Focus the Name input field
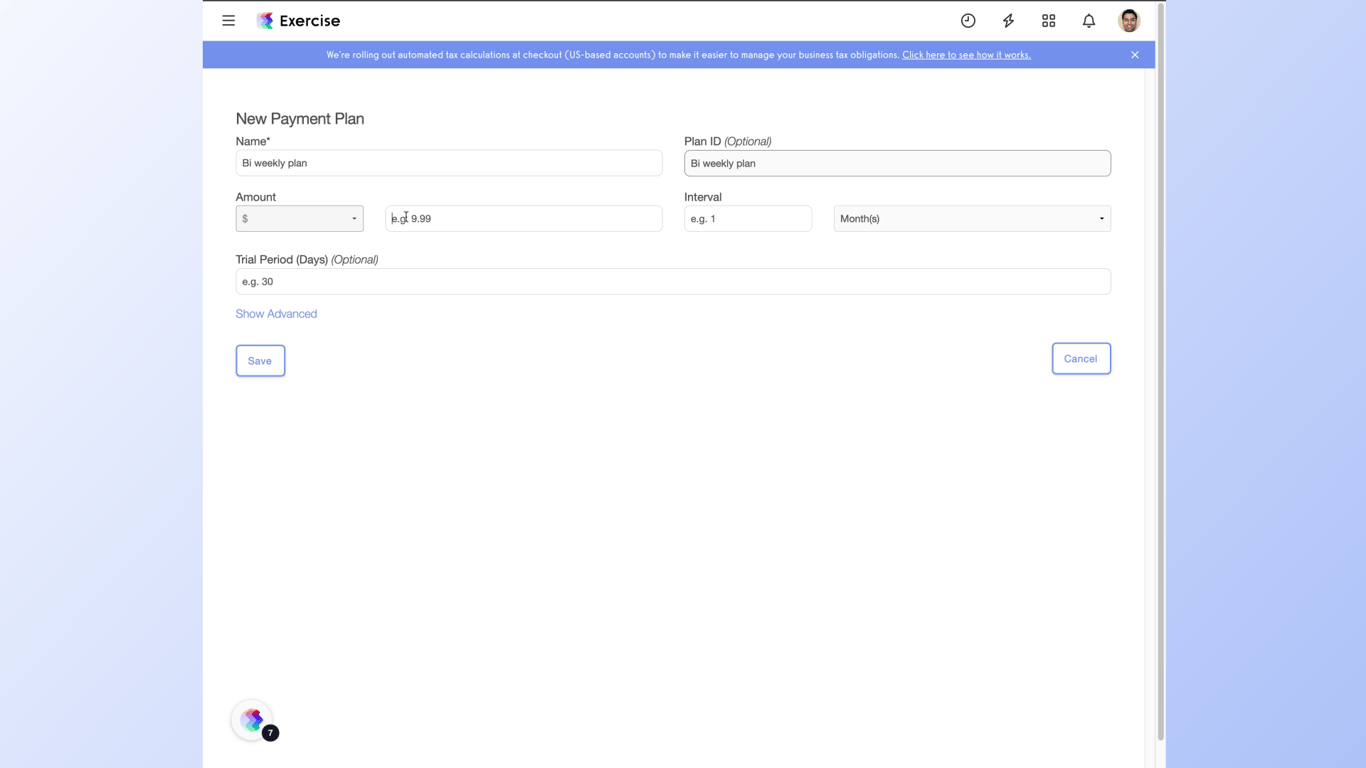Viewport: 1366px width, 768px height. [449, 163]
